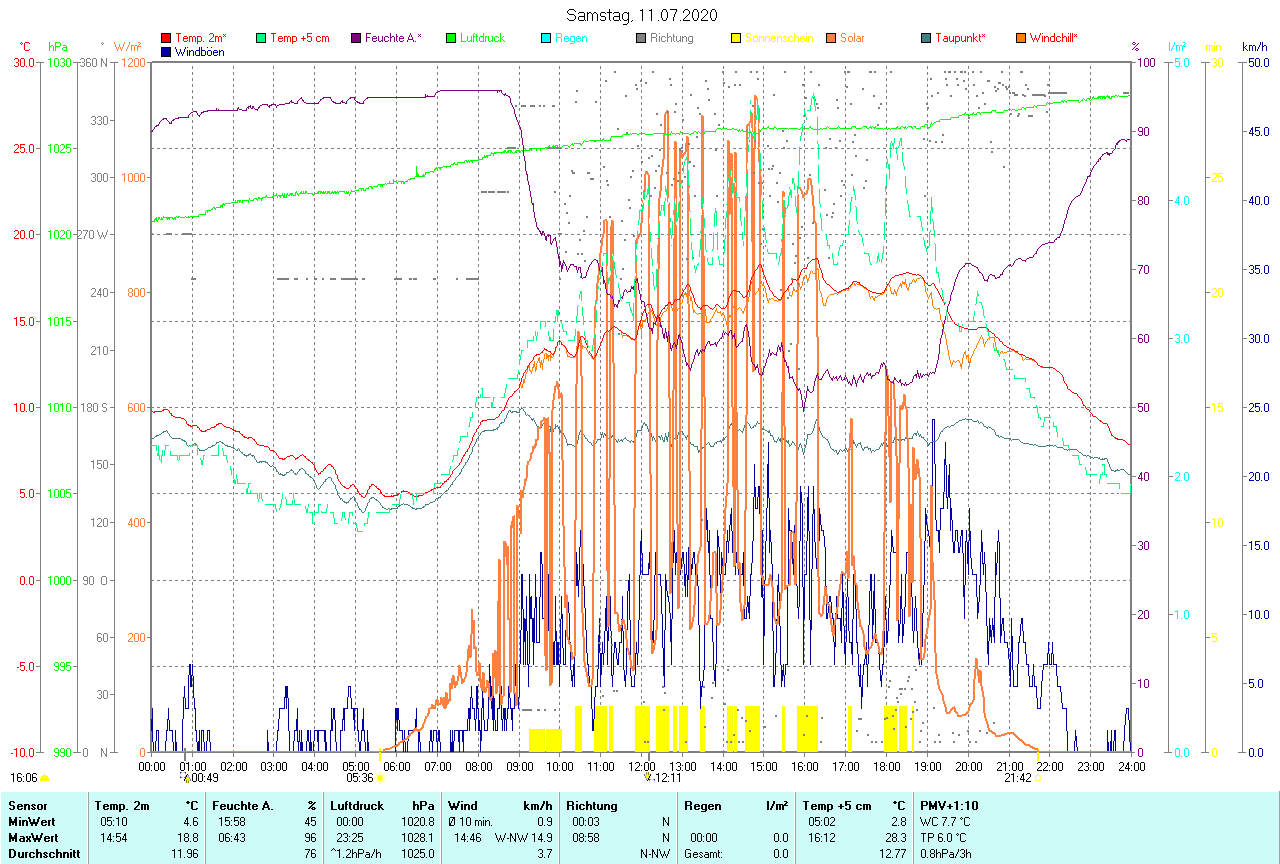Click the PMV+1:10 table header

click(950, 805)
